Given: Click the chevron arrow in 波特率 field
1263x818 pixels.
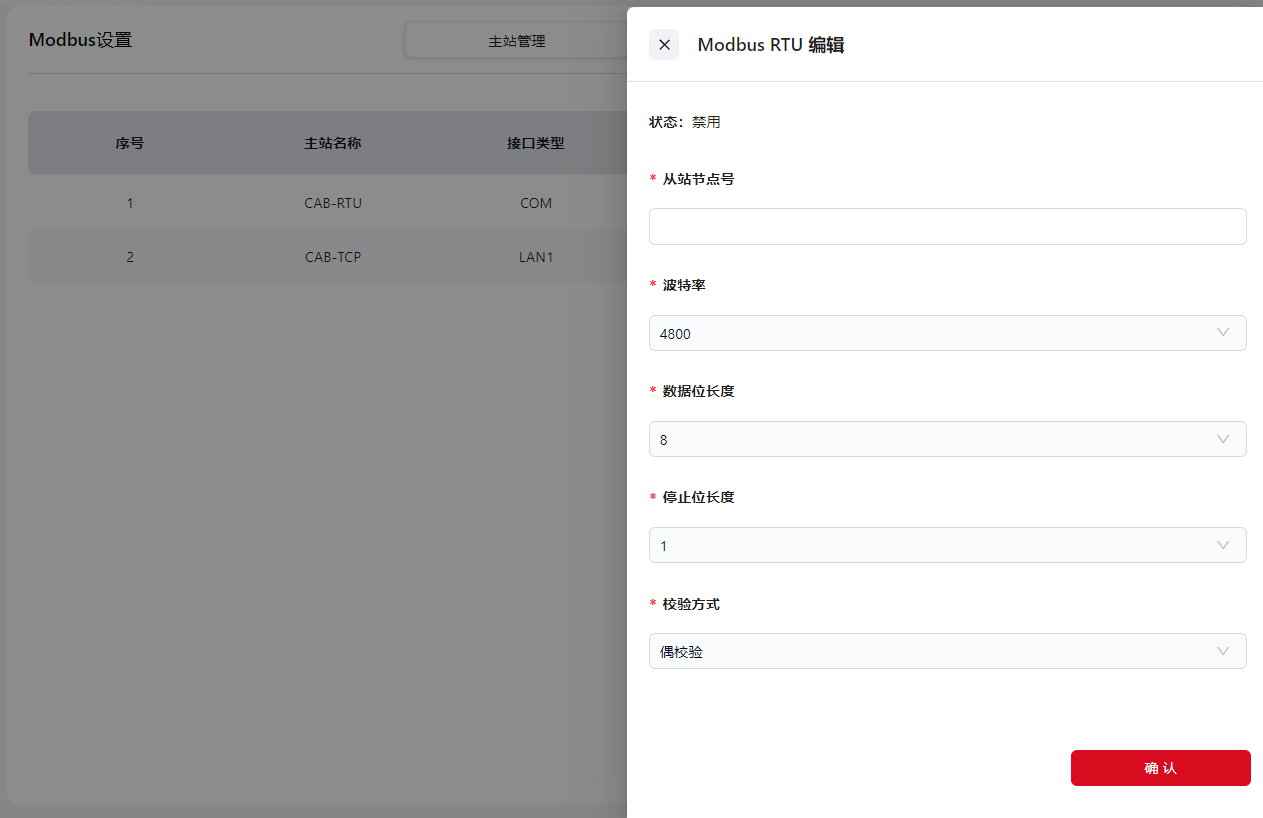Looking at the screenshot, I should click(x=1222, y=333).
